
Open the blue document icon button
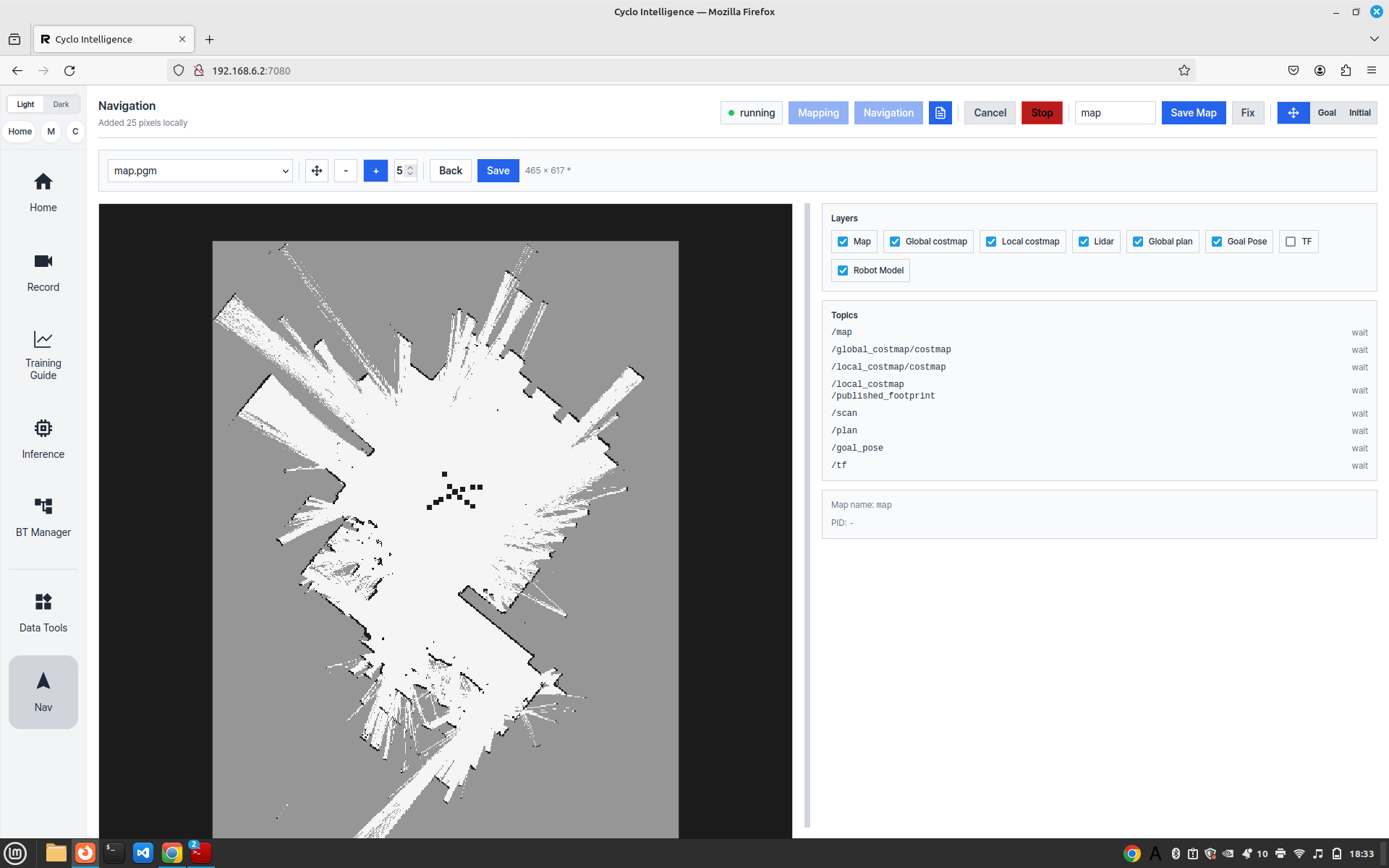click(940, 113)
